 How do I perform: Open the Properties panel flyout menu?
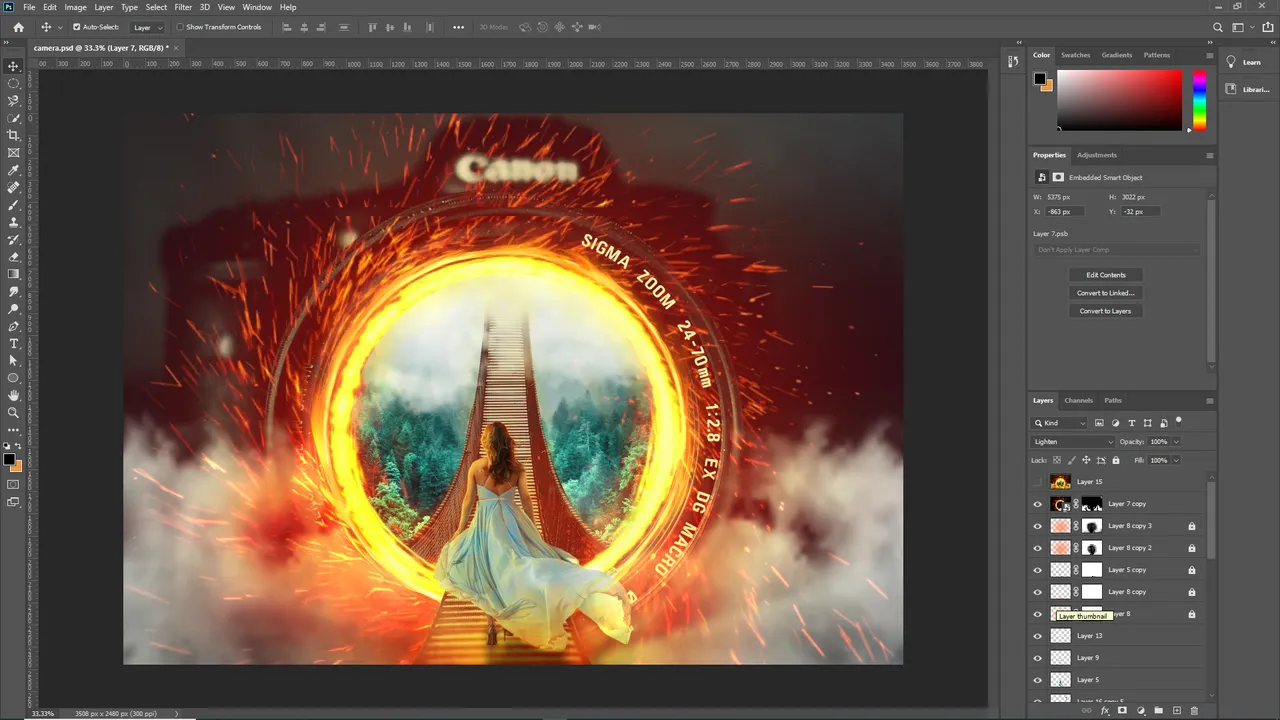(1210, 155)
